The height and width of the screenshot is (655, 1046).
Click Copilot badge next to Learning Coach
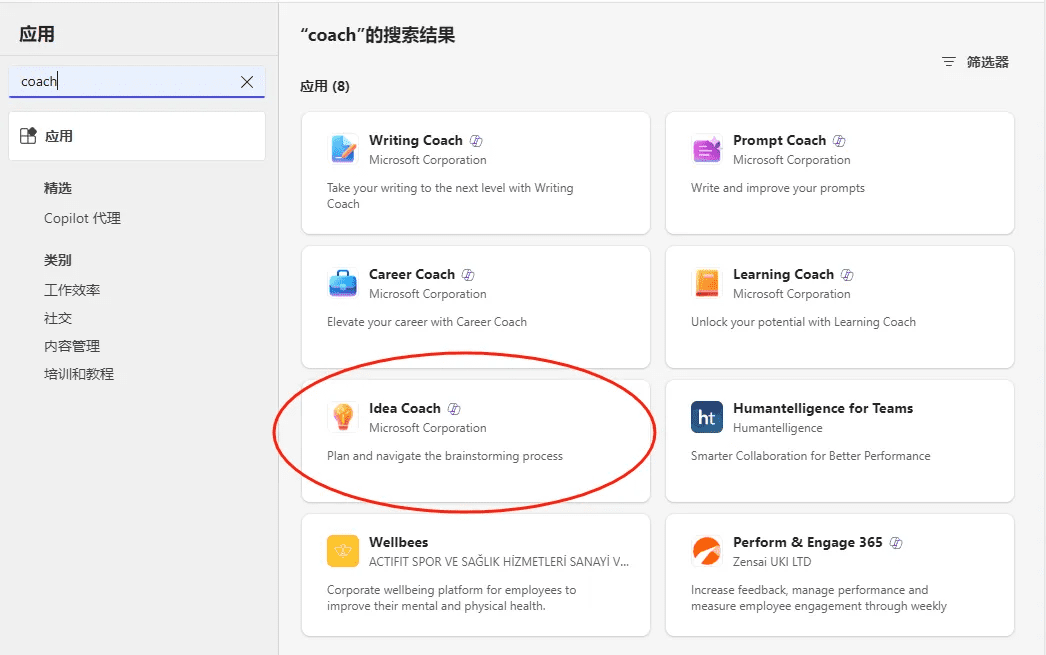click(847, 275)
